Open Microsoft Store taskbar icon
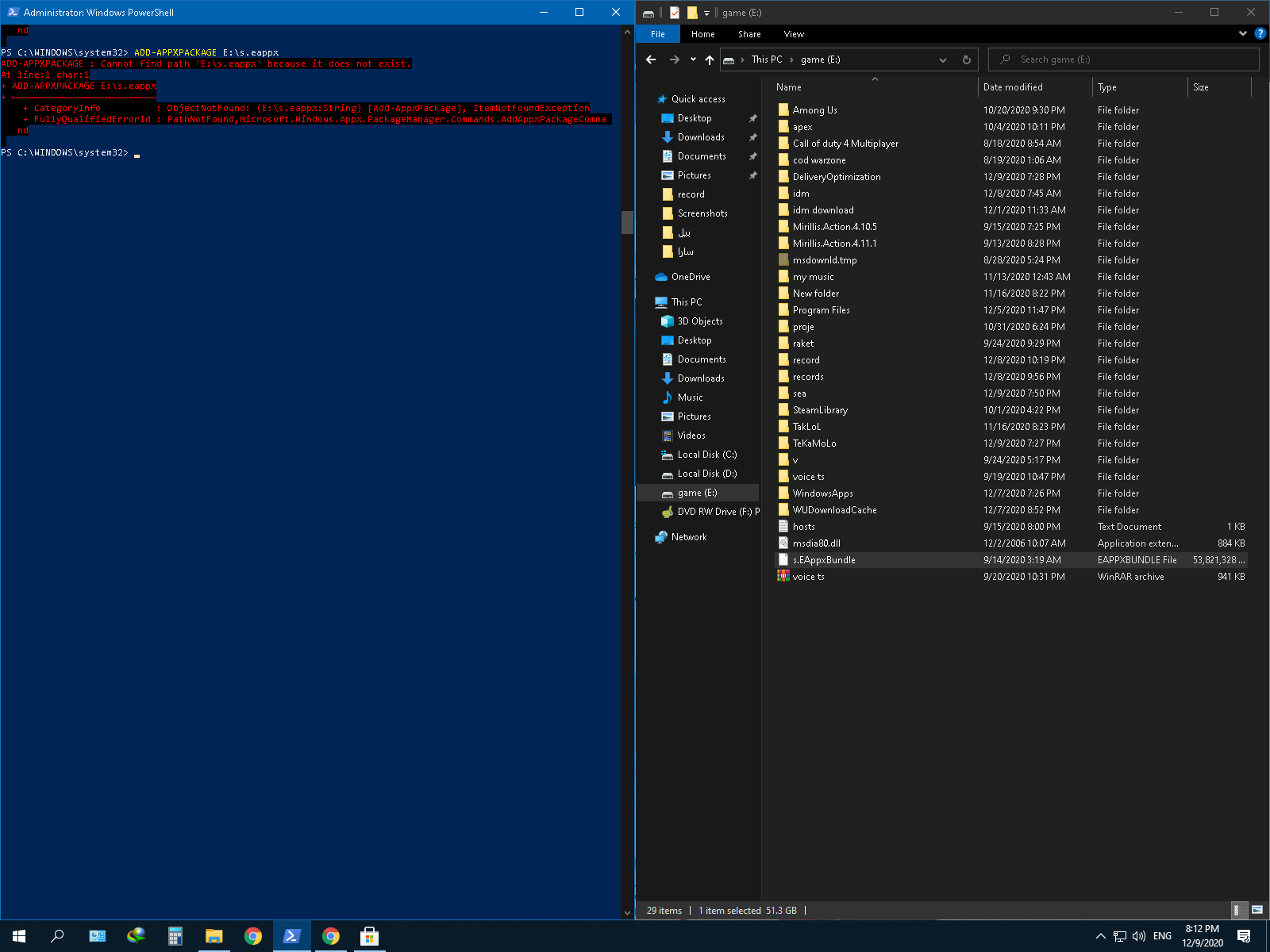Viewport: 1270px width, 952px height. coord(369,936)
